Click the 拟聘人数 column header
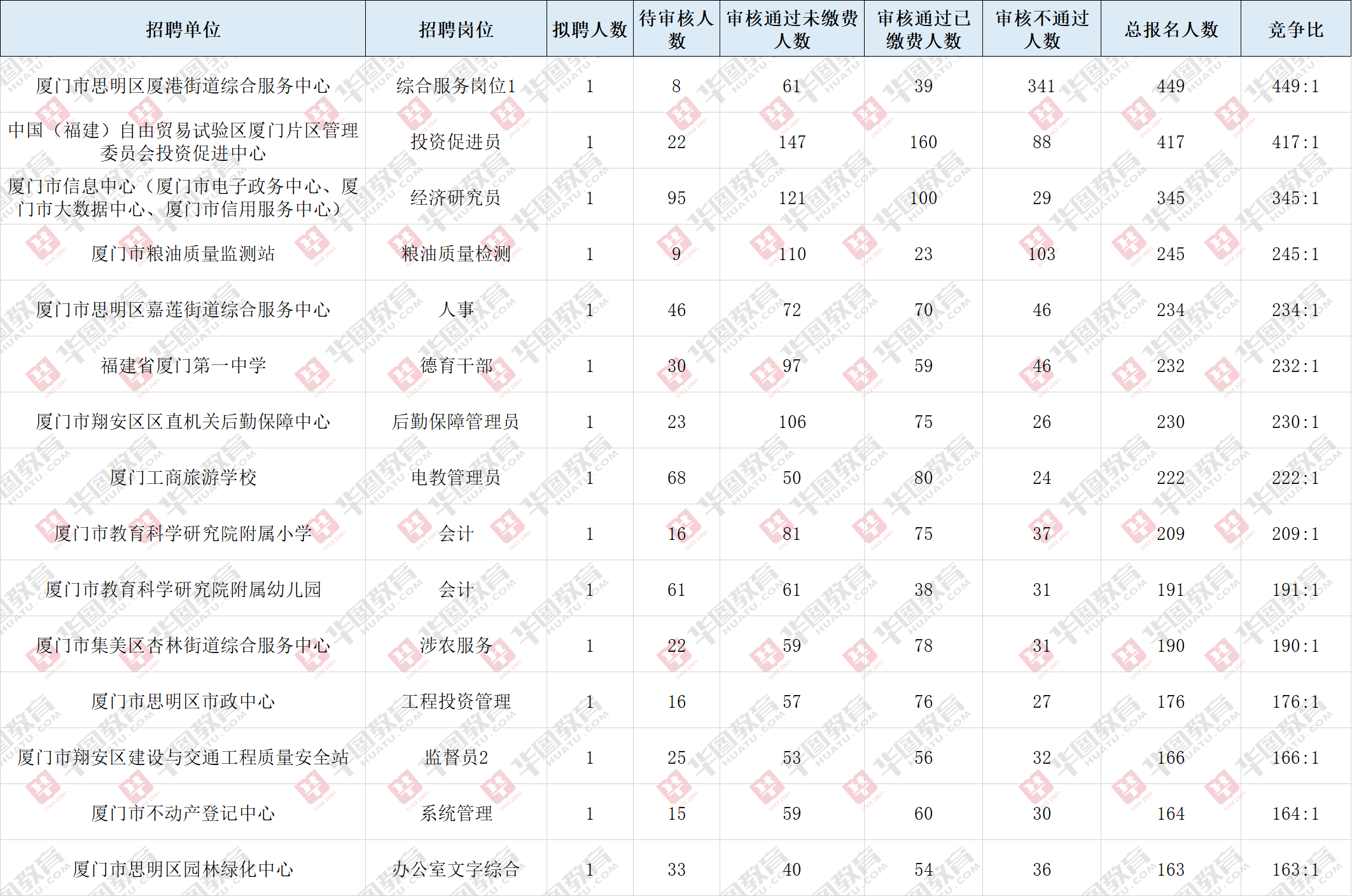 (590, 29)
